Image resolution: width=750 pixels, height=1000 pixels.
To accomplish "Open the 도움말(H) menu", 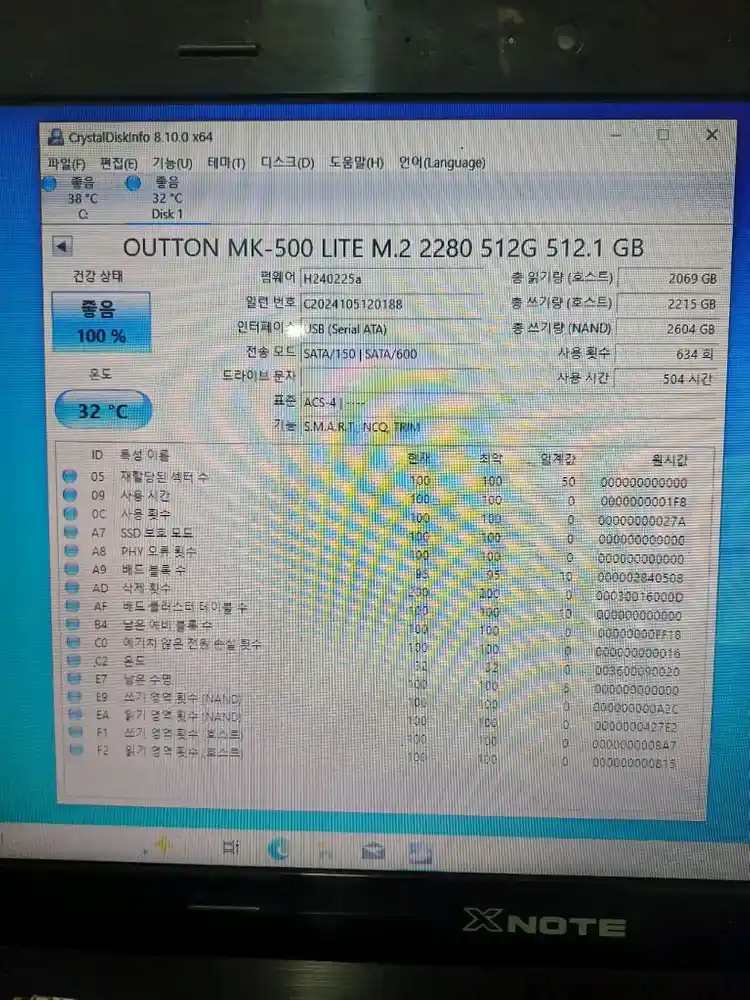I will coord(356,163).
